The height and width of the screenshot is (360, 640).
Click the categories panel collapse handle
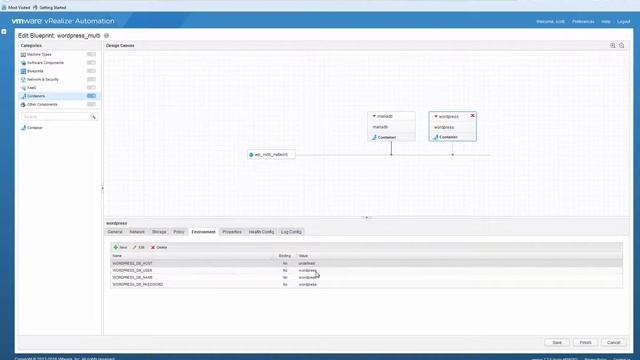pyautogui.click(x=102, y=188)
